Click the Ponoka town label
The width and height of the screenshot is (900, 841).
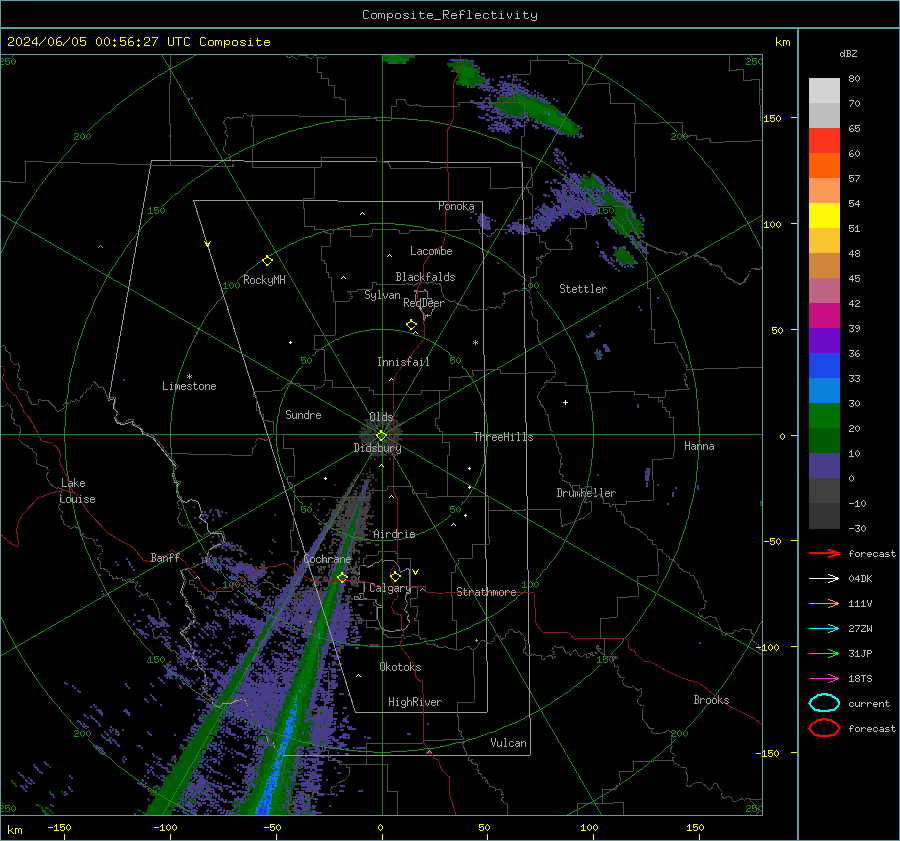(456, 206)
